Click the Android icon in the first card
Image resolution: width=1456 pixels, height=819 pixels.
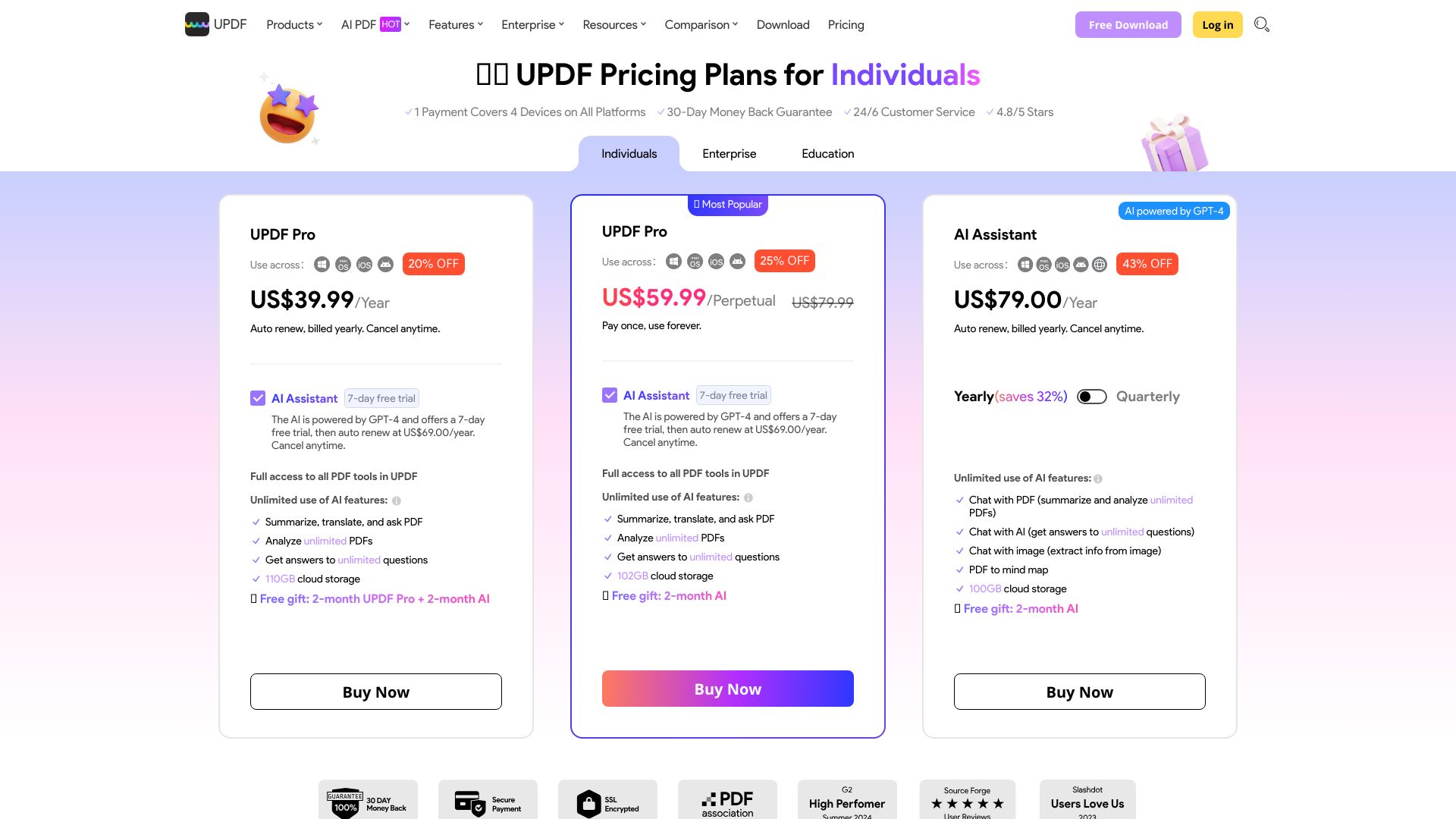(385, 265)
